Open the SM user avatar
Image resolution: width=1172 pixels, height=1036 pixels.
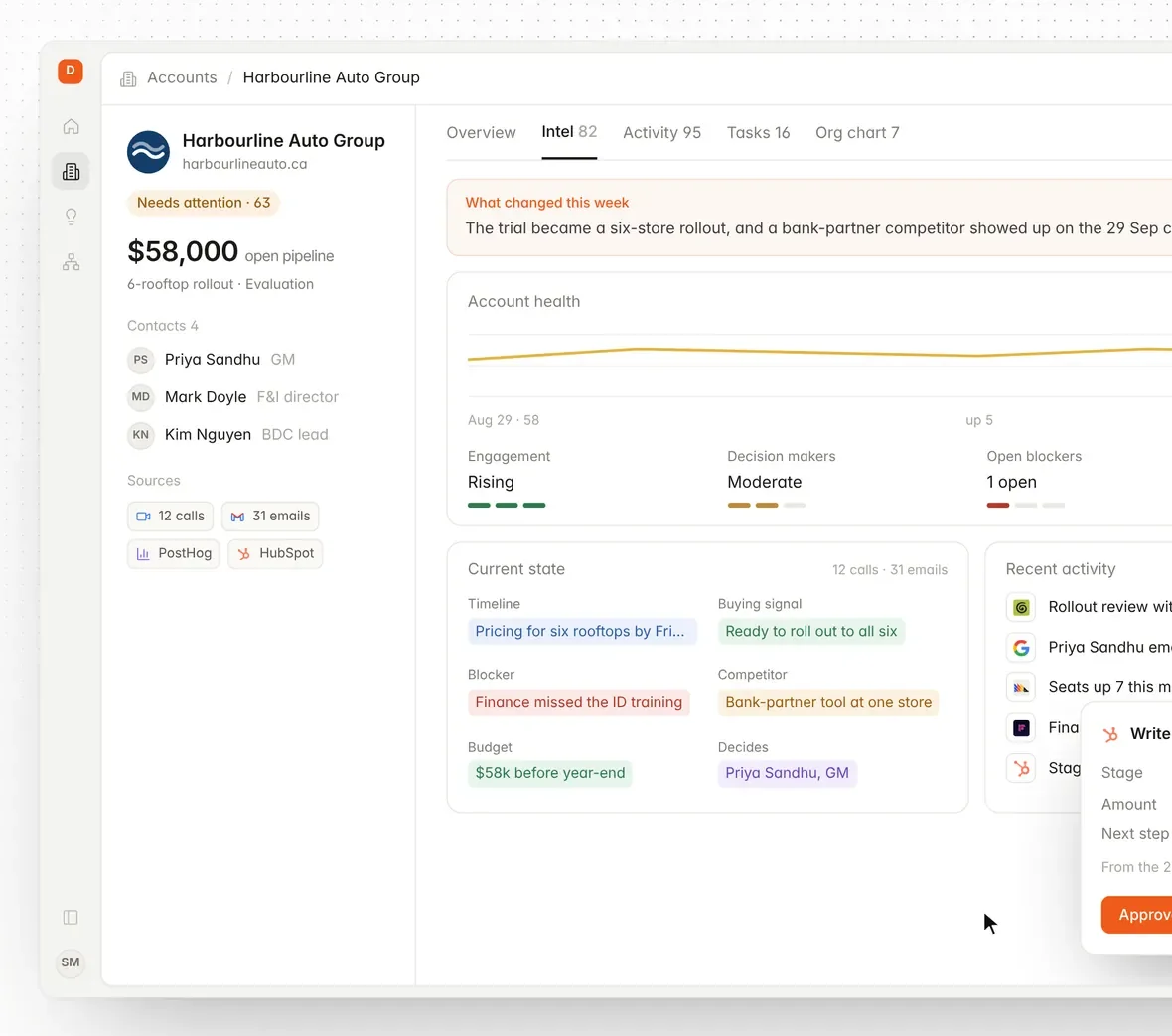coord(71,962)
